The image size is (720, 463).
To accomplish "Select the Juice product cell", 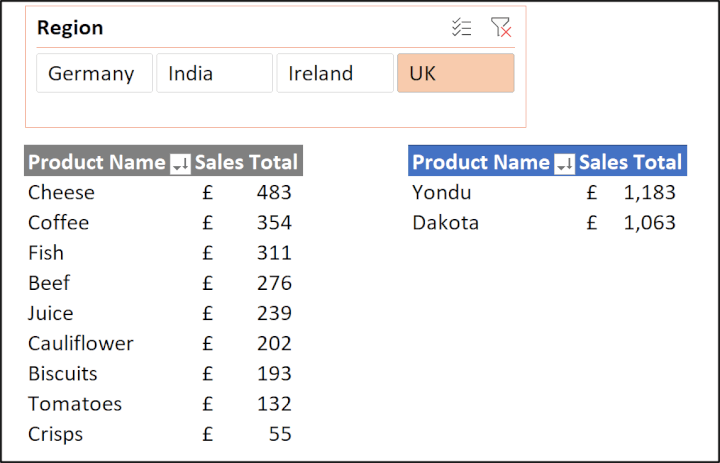I will [51, 313].
